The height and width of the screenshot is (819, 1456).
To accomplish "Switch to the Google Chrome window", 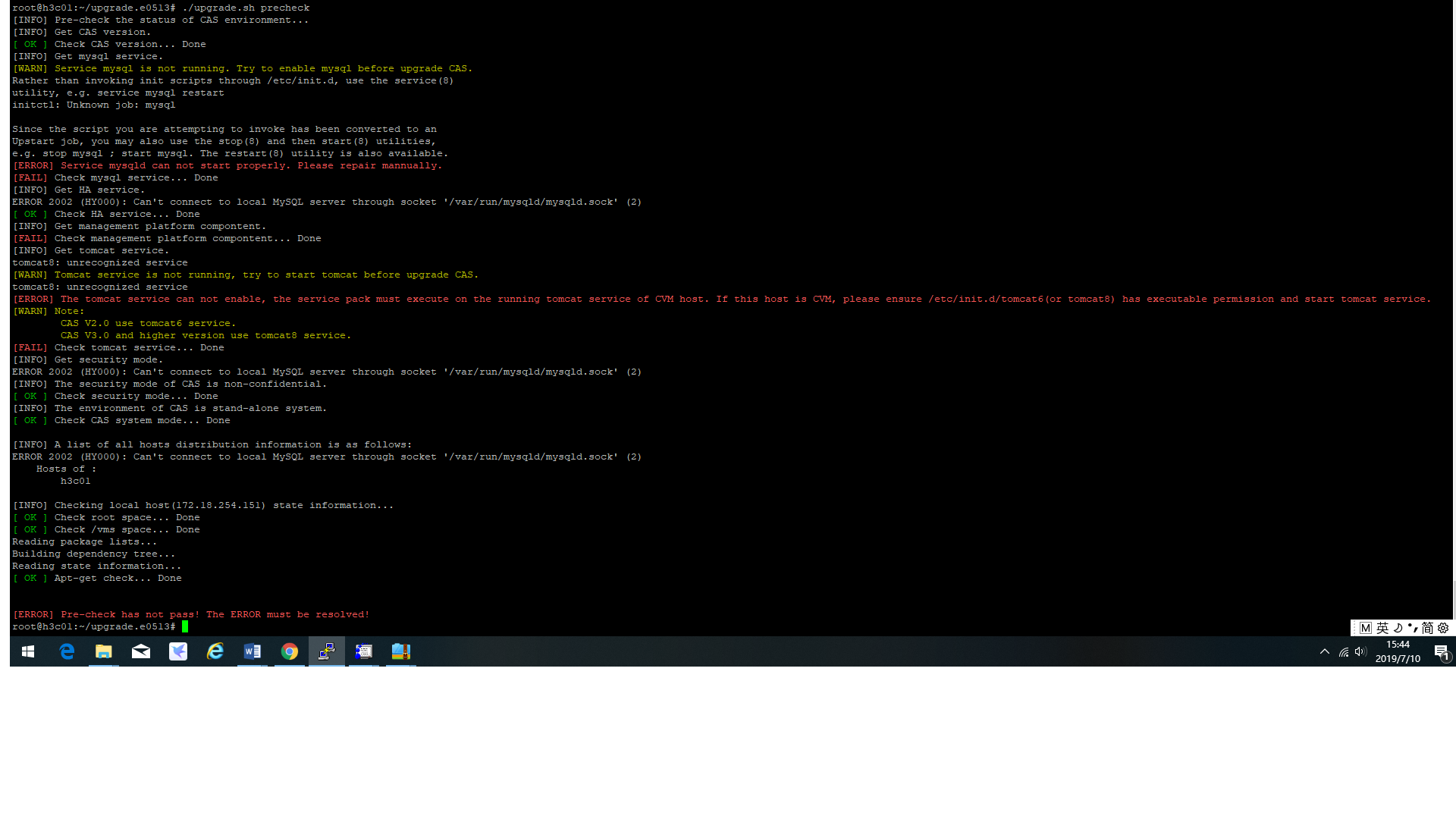I will tap(290, 652).
